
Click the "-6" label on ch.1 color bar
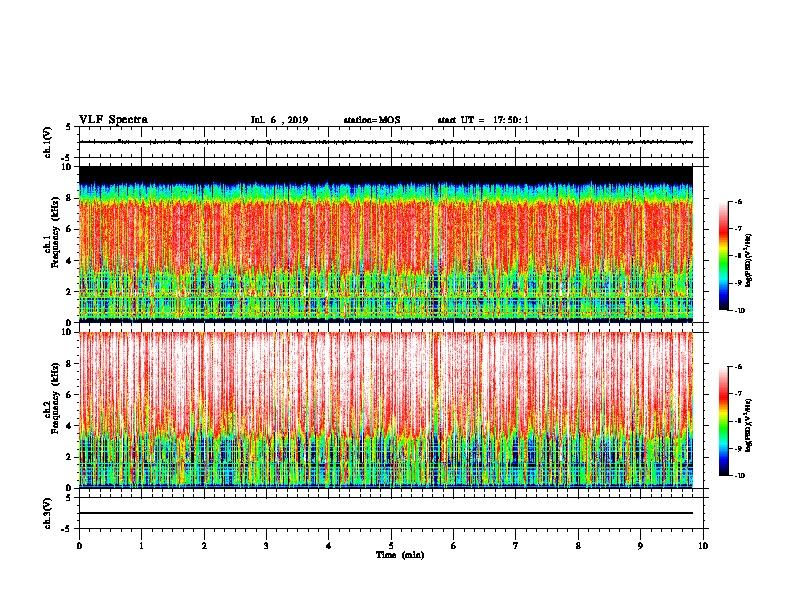(x=739, y=201)
